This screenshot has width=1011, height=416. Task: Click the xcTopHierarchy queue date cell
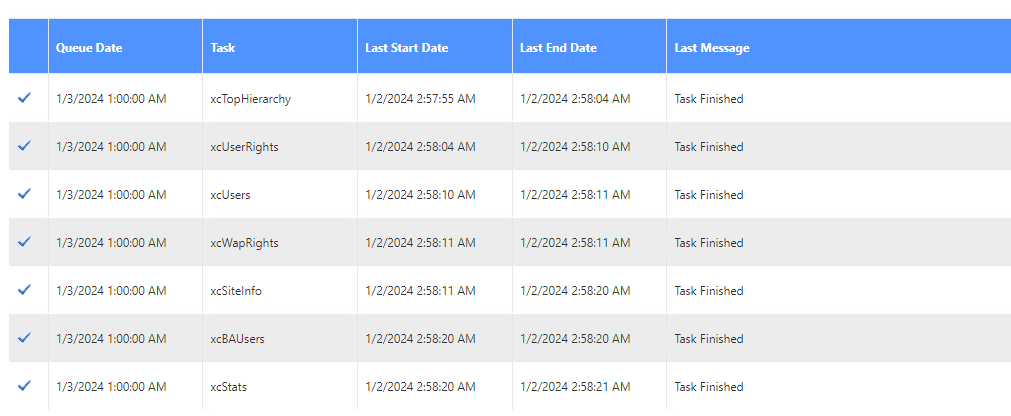tap(111, 99)
